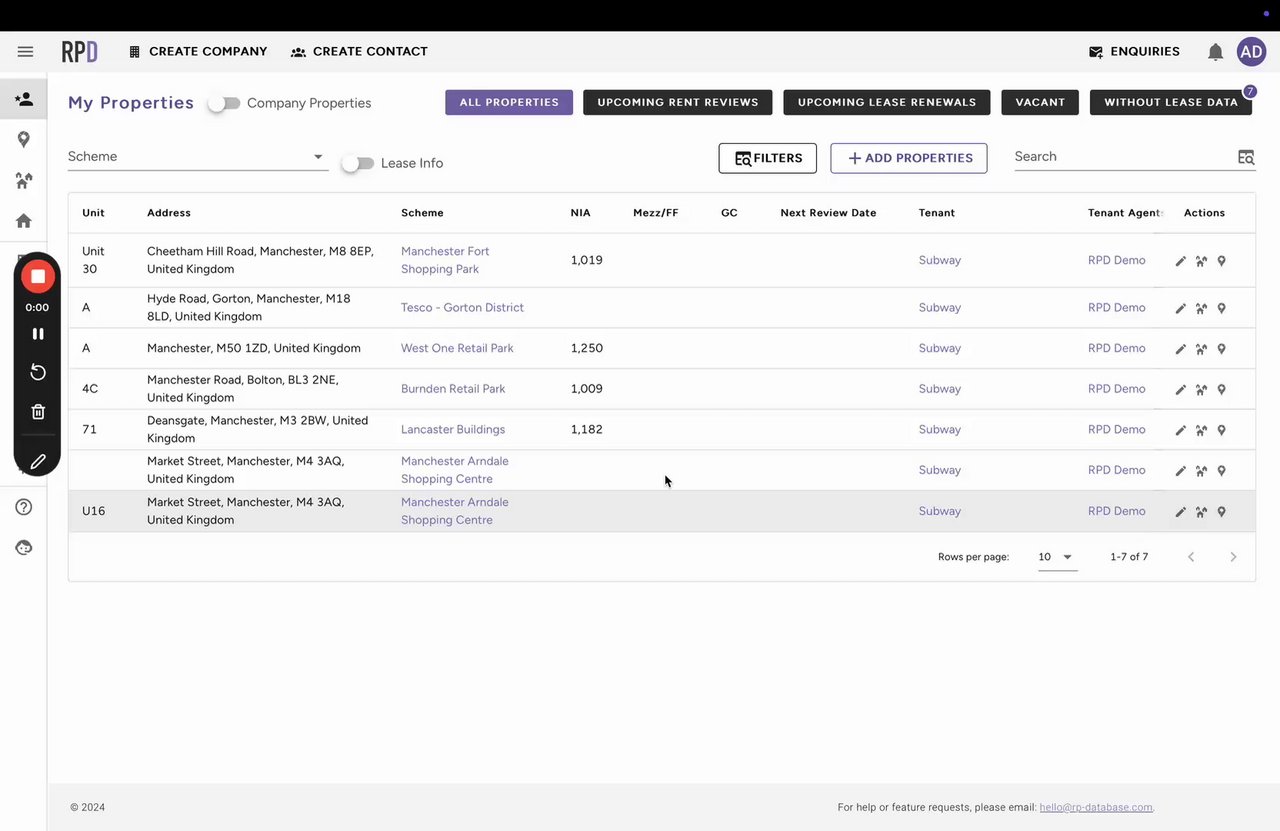Select the Upcoming Rent Reviews tab
The width and height of the screenshot is (1280, 831).
(x=678, y=102)
